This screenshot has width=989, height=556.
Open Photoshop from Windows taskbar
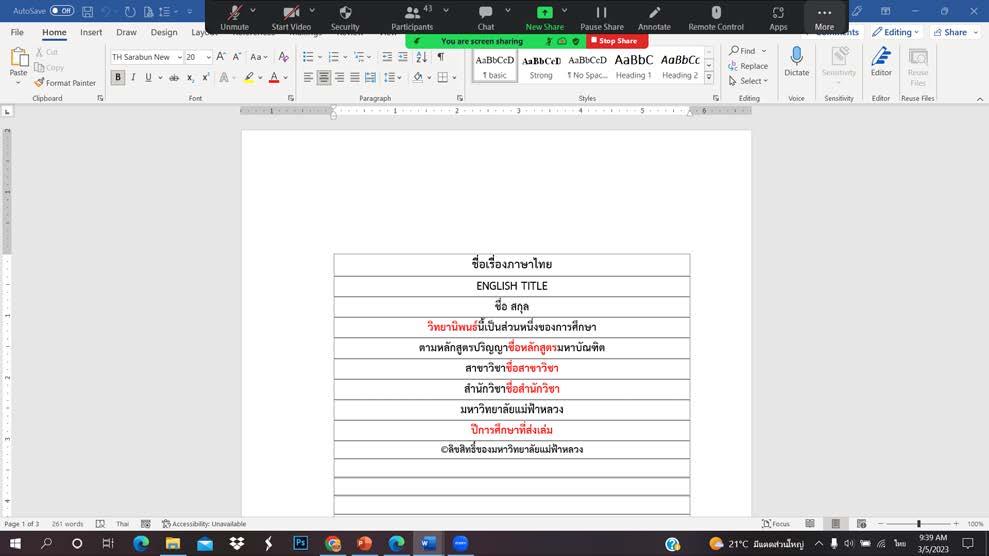(x=300, y=543)
